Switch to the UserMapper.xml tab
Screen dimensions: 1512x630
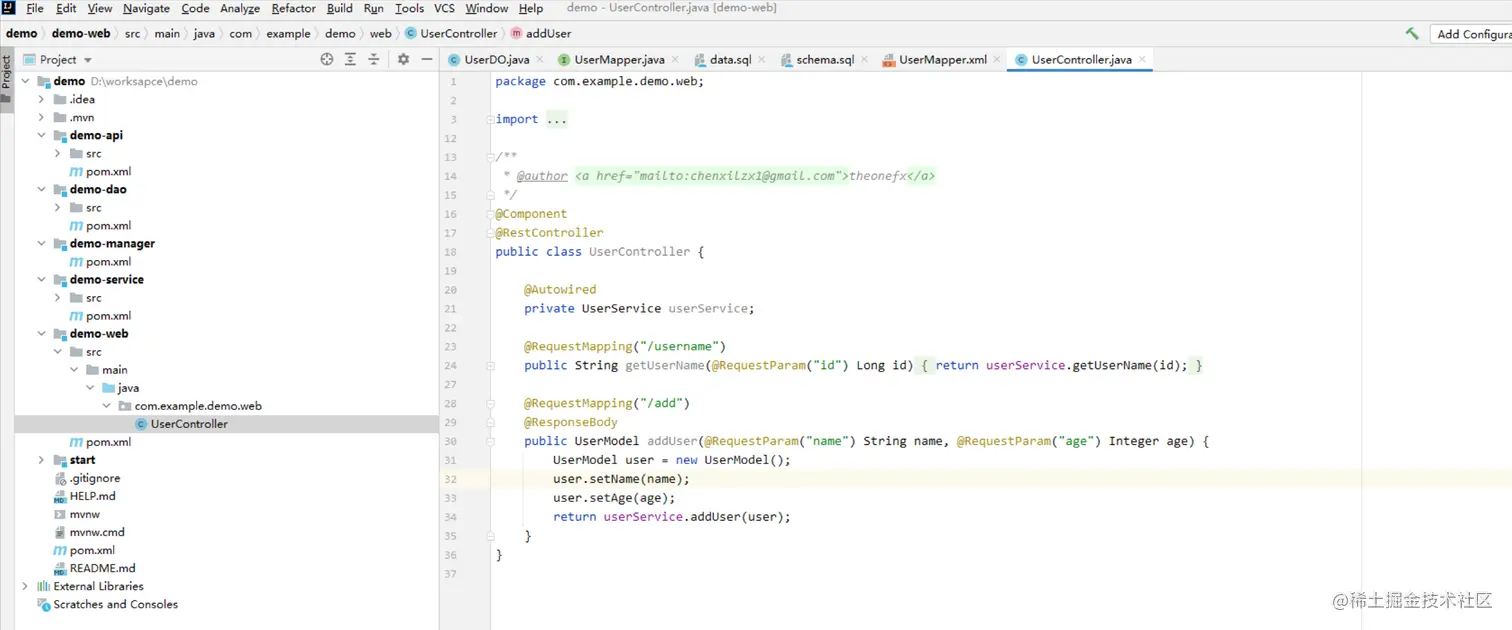942,60
